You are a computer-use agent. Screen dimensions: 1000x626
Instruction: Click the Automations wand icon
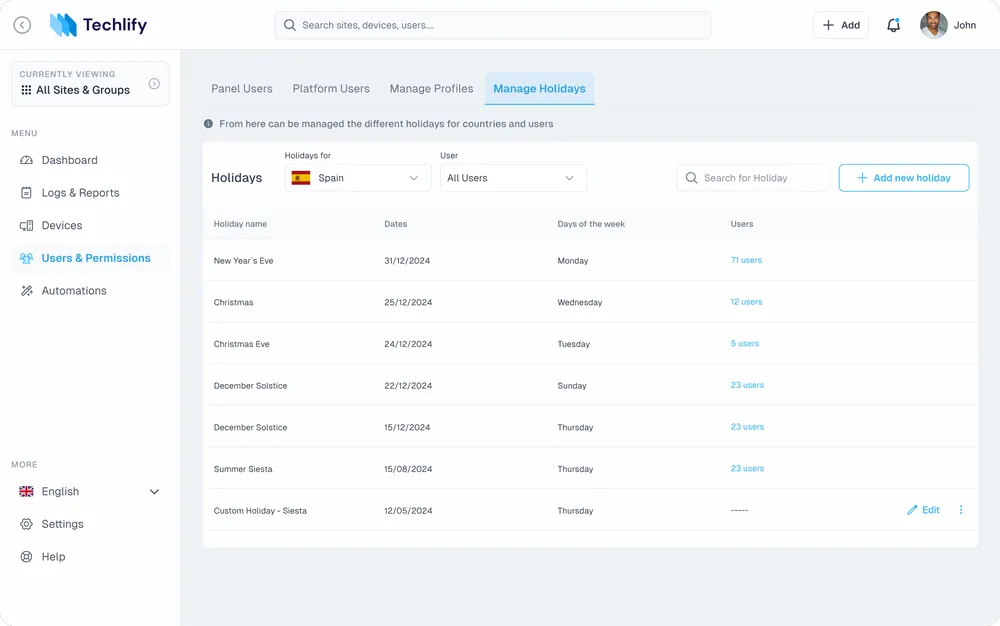[26, 291]
